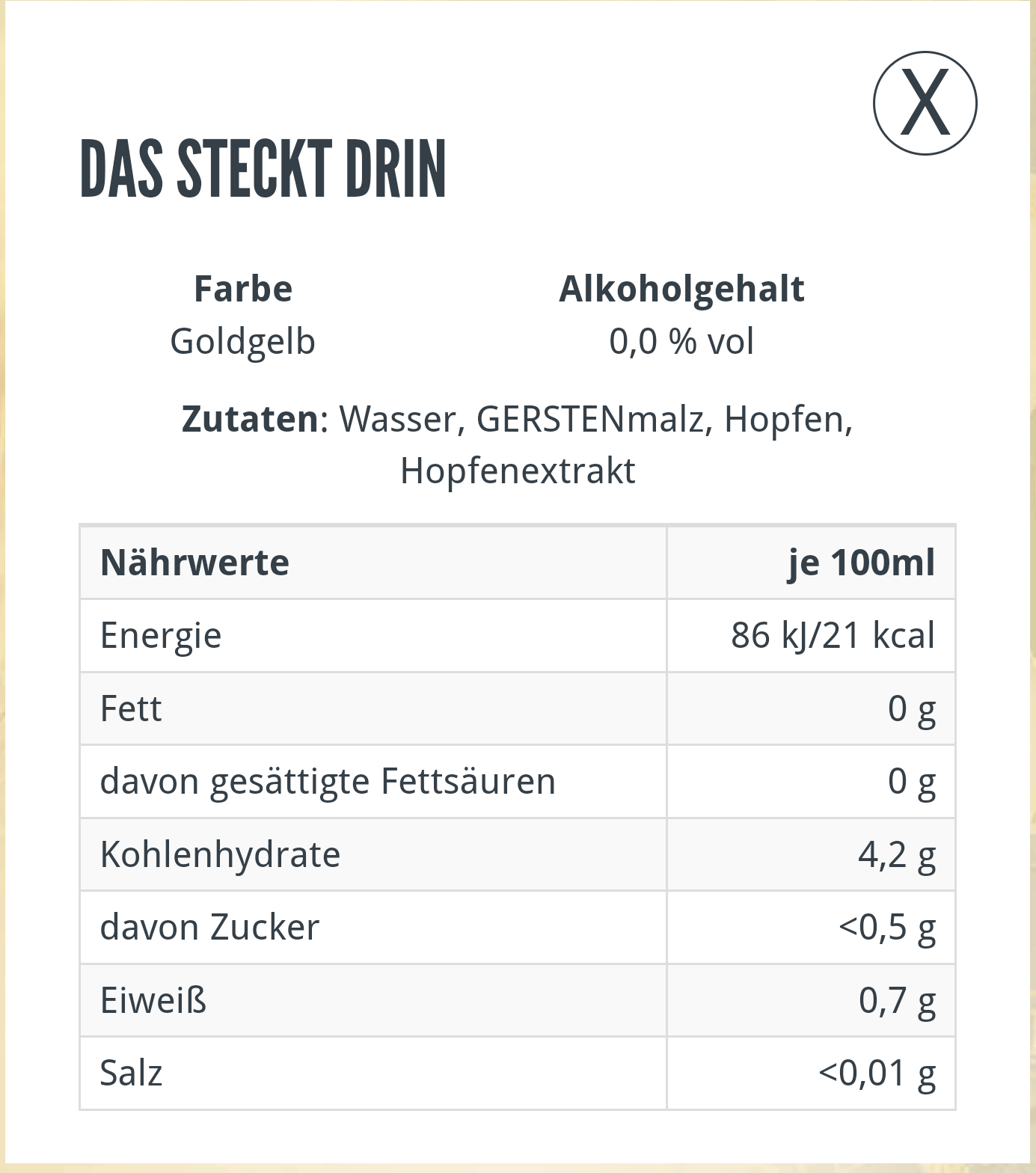The image size is (1036, 1173).
Task: Click the Zutaten ingredients text
Action: pyautogui.click(x=518, y=444)
